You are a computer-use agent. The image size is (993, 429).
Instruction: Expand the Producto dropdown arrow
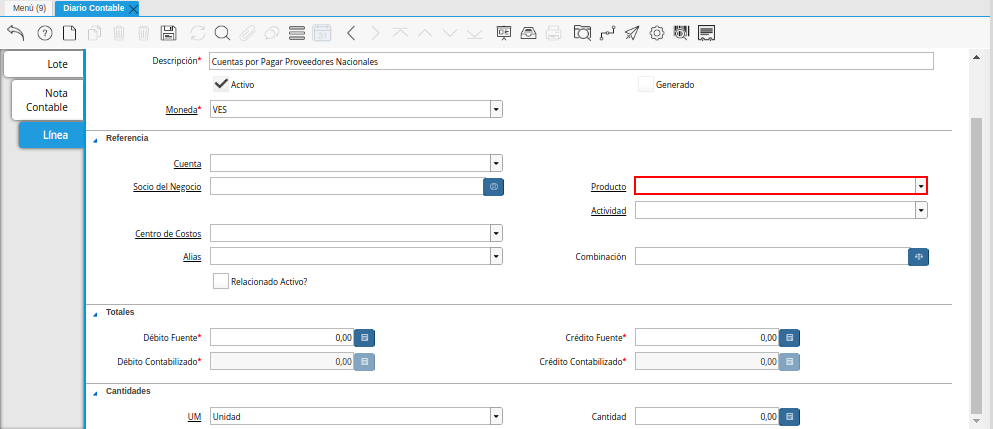click(x=920, y=186)
